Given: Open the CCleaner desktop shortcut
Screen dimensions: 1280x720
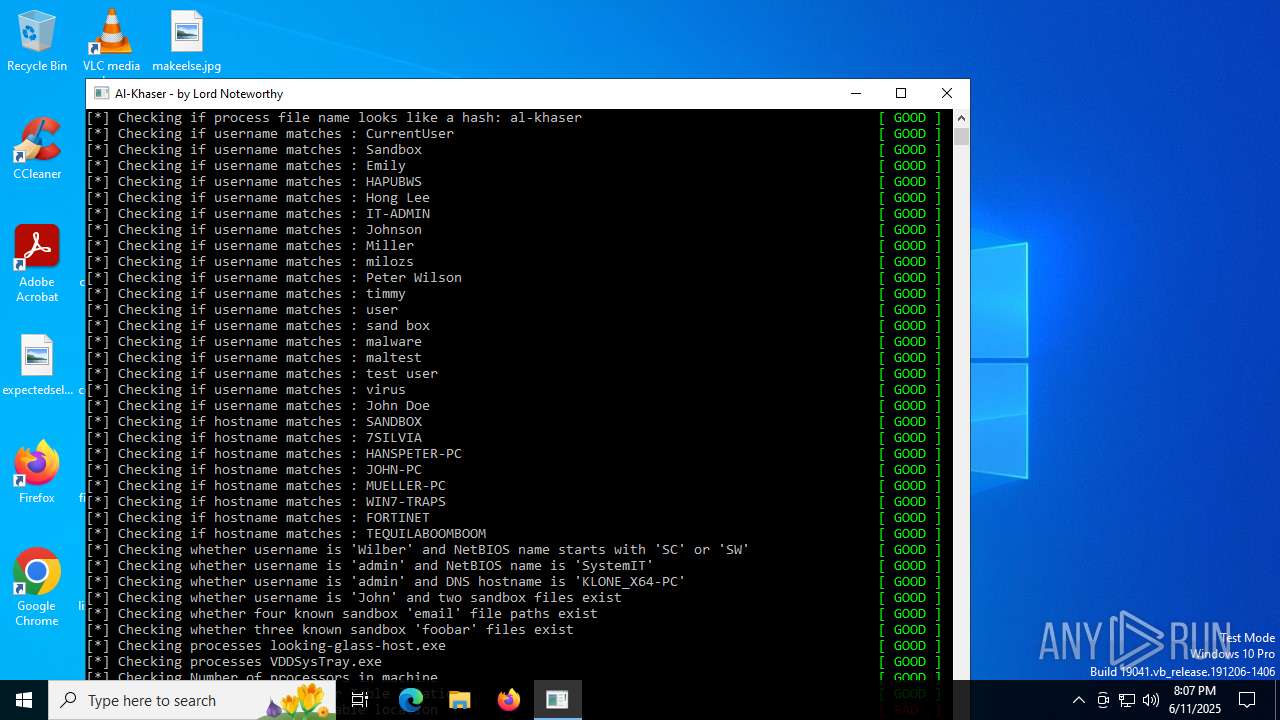Looking at the screenshot, I should (x=37, y=150).
